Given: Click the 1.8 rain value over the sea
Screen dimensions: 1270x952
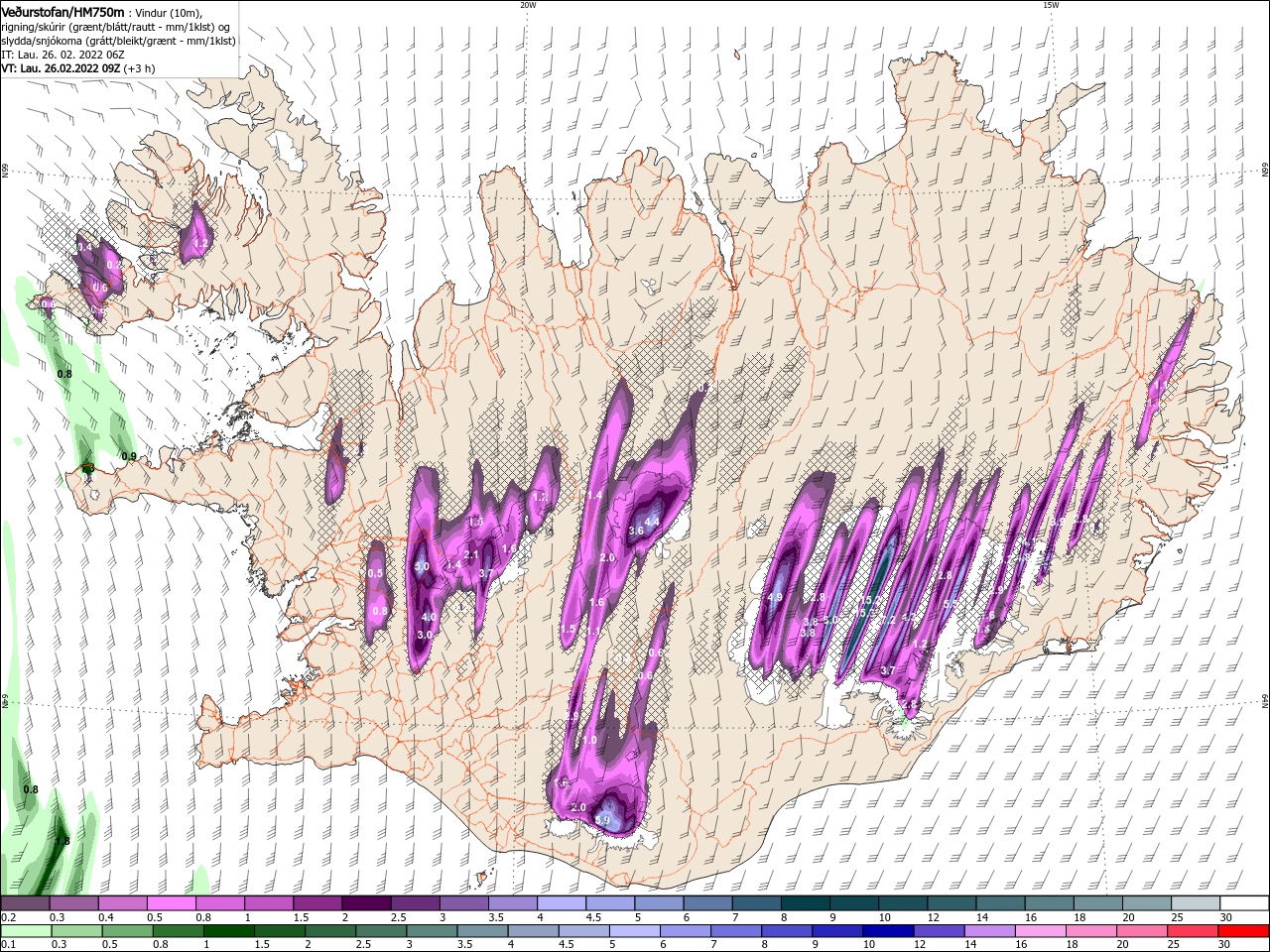Looking at the screenshot, I should pyautogui.click(x=63, y=841).
